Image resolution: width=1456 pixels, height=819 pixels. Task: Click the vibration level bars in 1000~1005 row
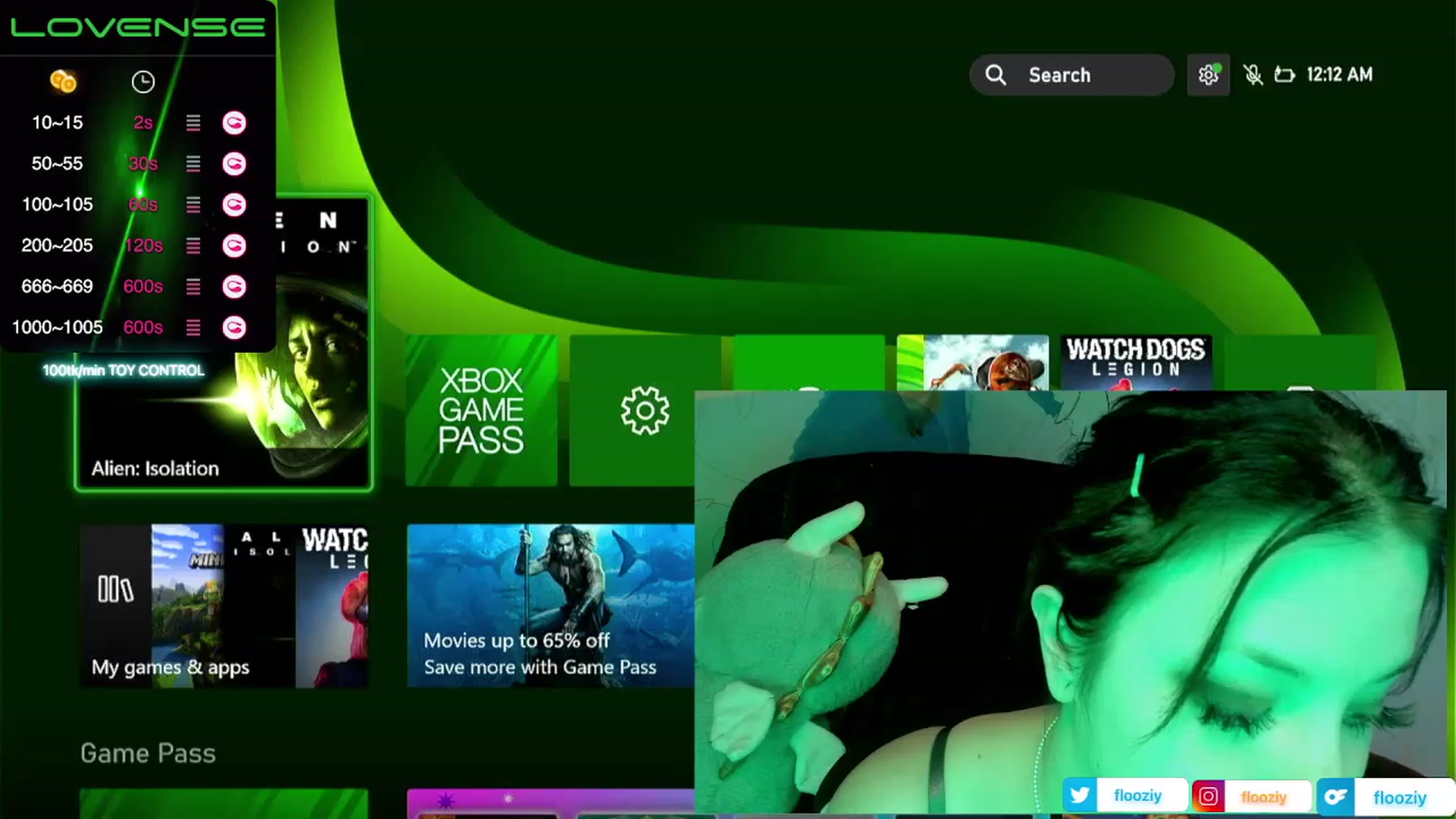point(193,328)
